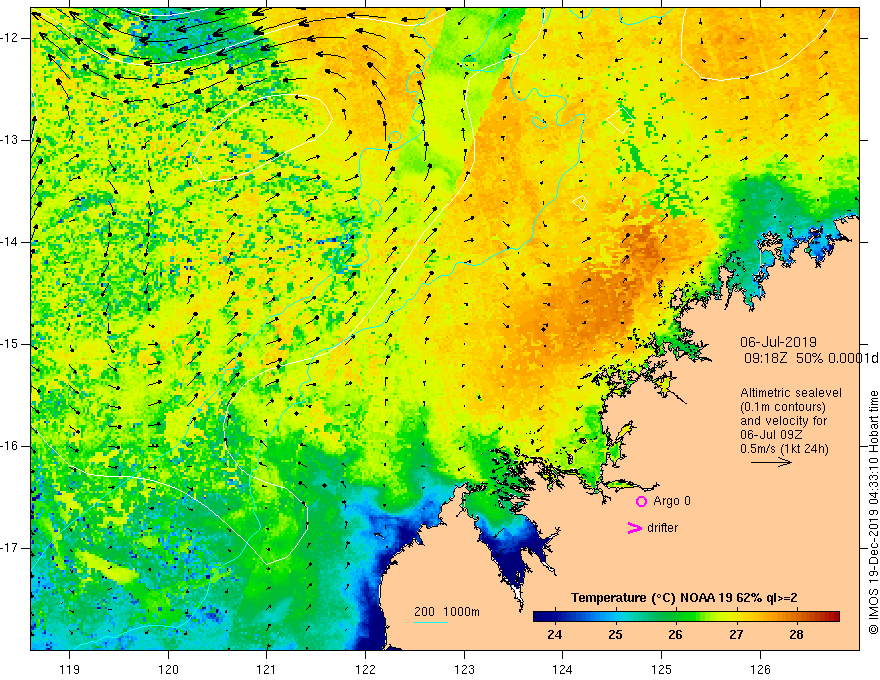Click the 'Temperature (°C) NOAA 19 62% ql>=2' title

[x=684, y=598]
